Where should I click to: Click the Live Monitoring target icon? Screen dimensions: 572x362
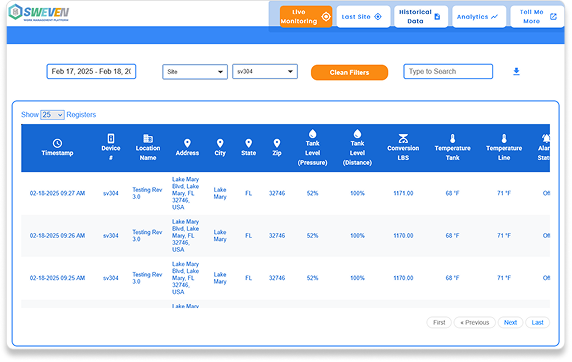click(326, 17)
